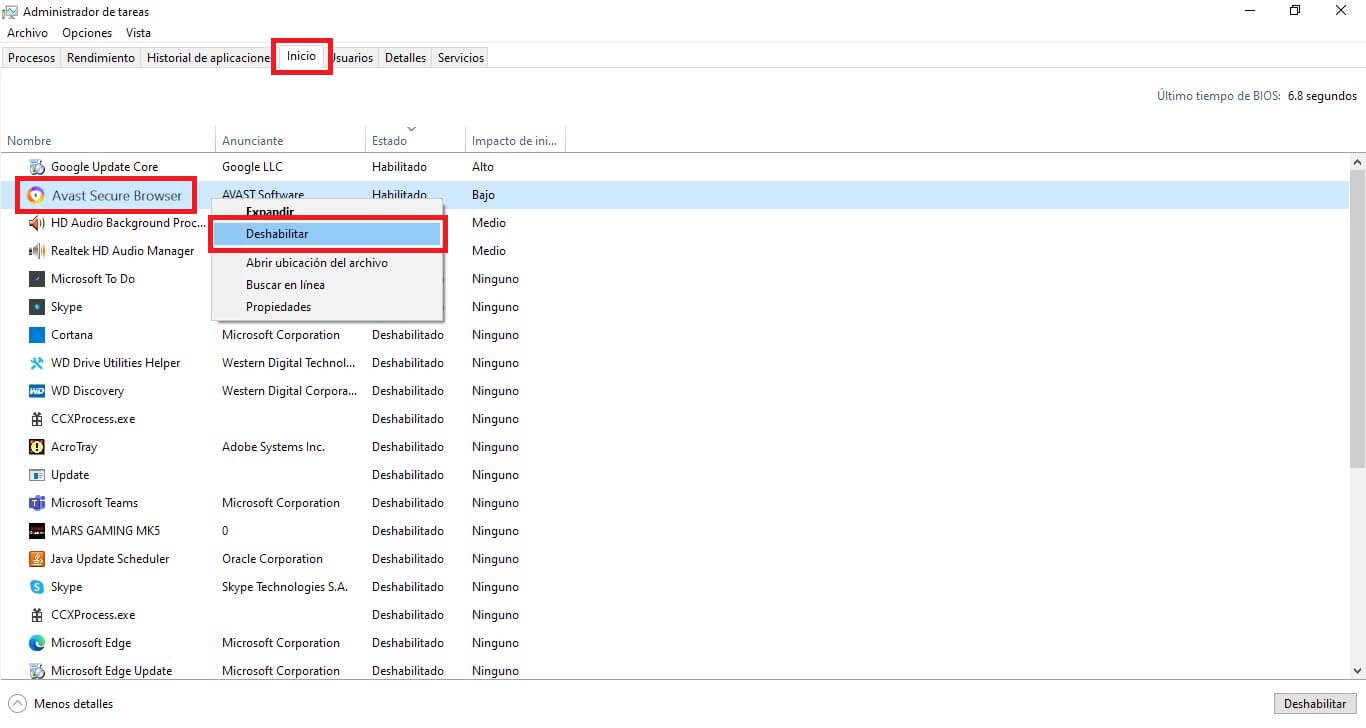The image size is (1366, 728).
Task: Click the Update entry icon
Action: pyautogui.click(x=37, y=475)
